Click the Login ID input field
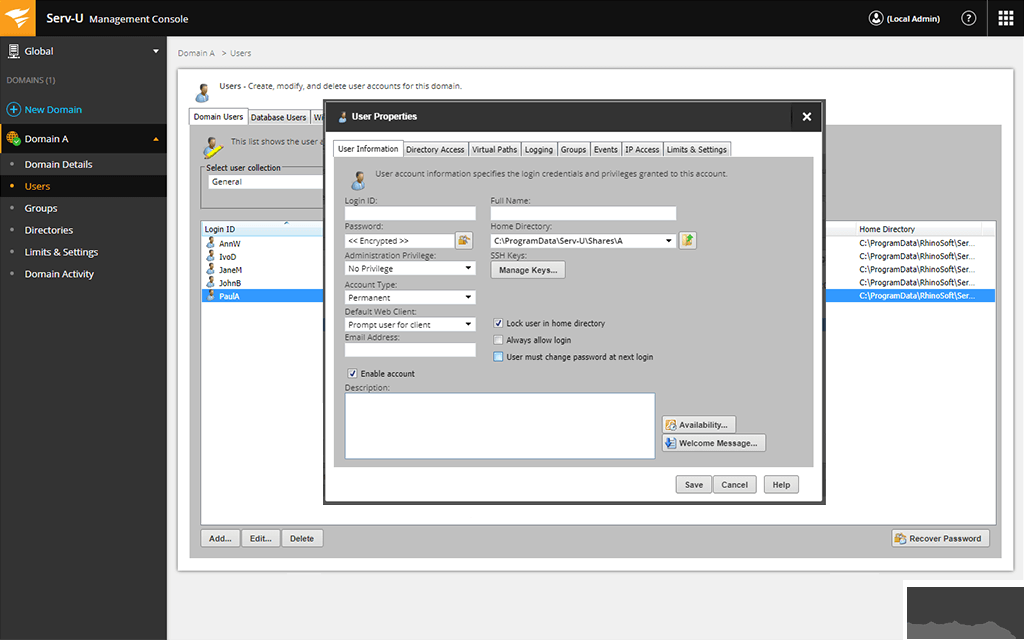The image size is (1024, 640). coord(409,213)
